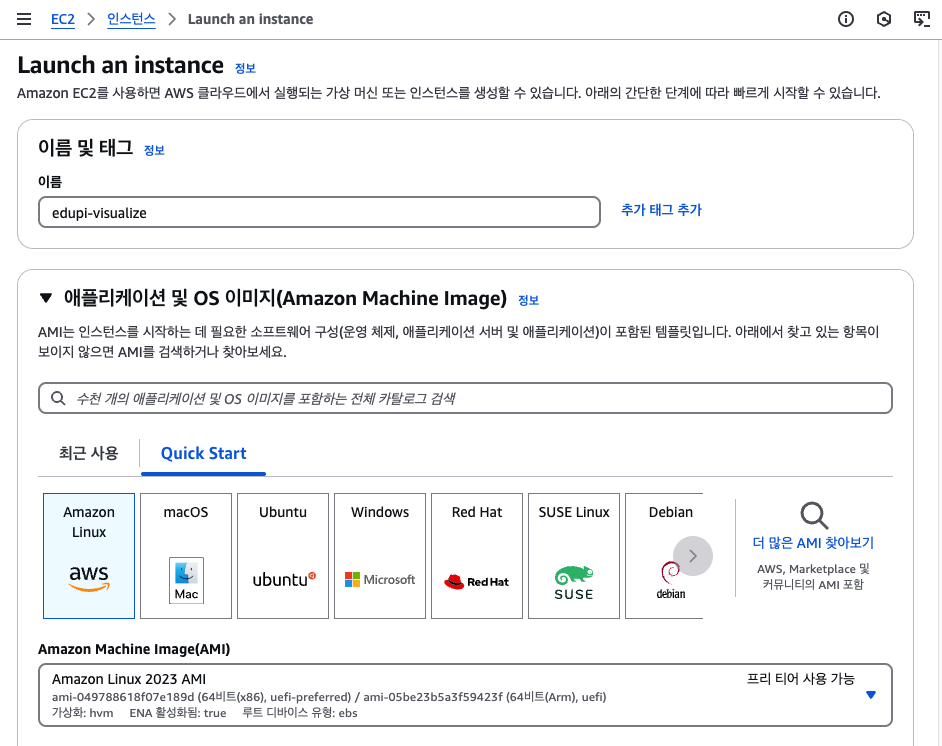The image size is (942, 746).
Task: Click the large magnifier browse AMI icon
Action: [x=814, y=515]
